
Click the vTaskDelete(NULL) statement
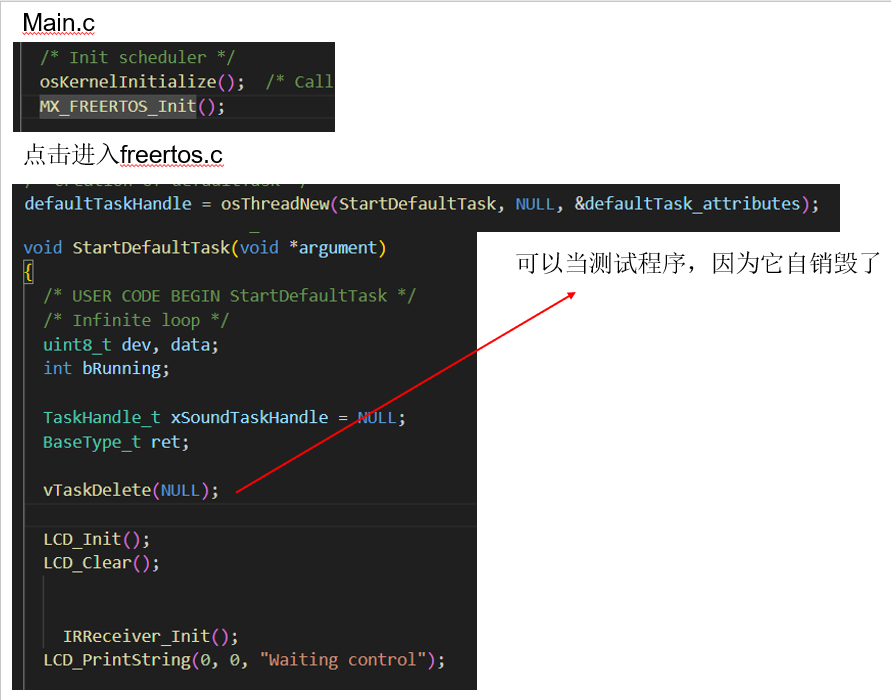[131, 490]
